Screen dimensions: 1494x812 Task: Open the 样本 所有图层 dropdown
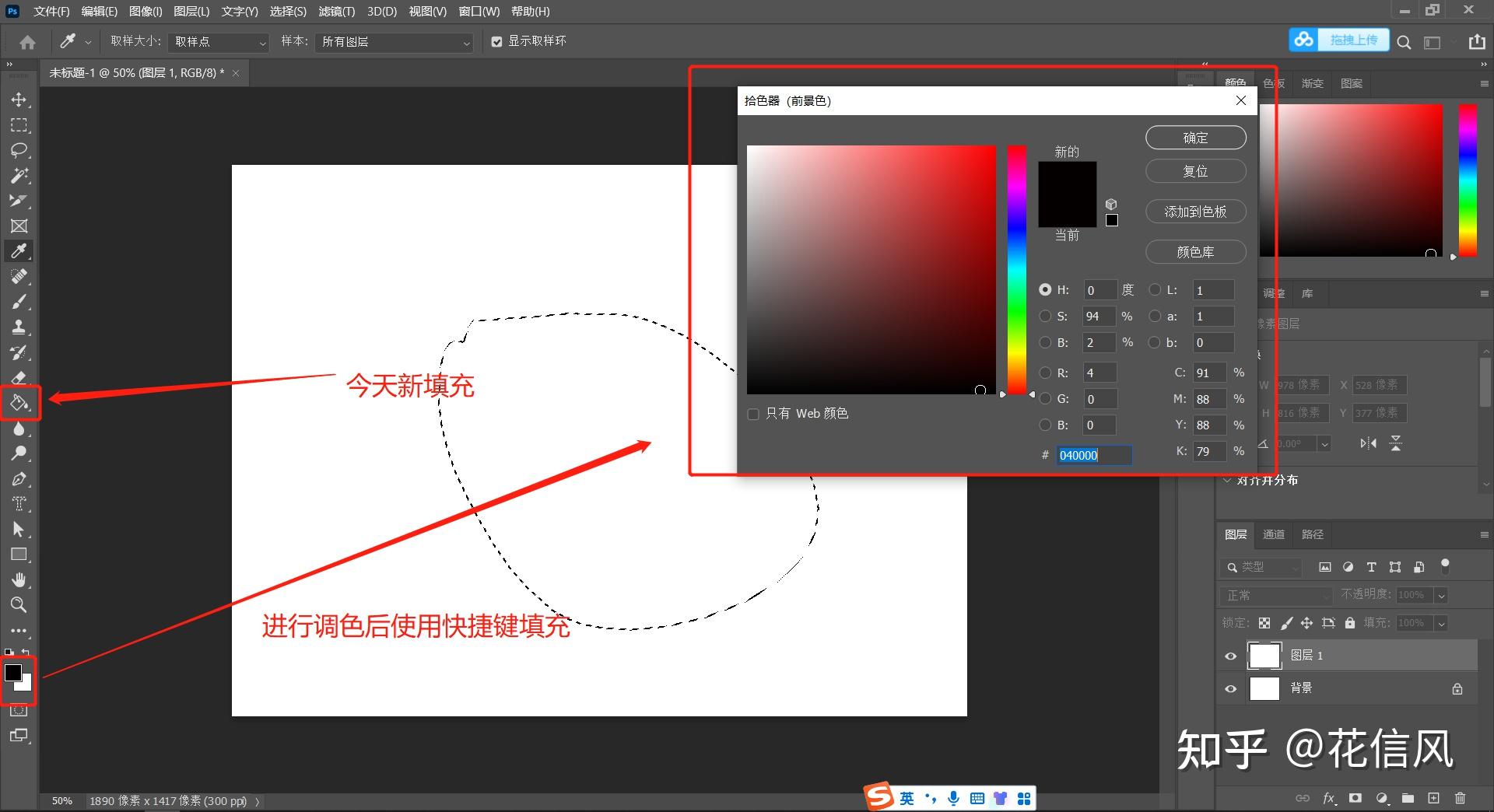pyautogui.click(x=395, y=42)
